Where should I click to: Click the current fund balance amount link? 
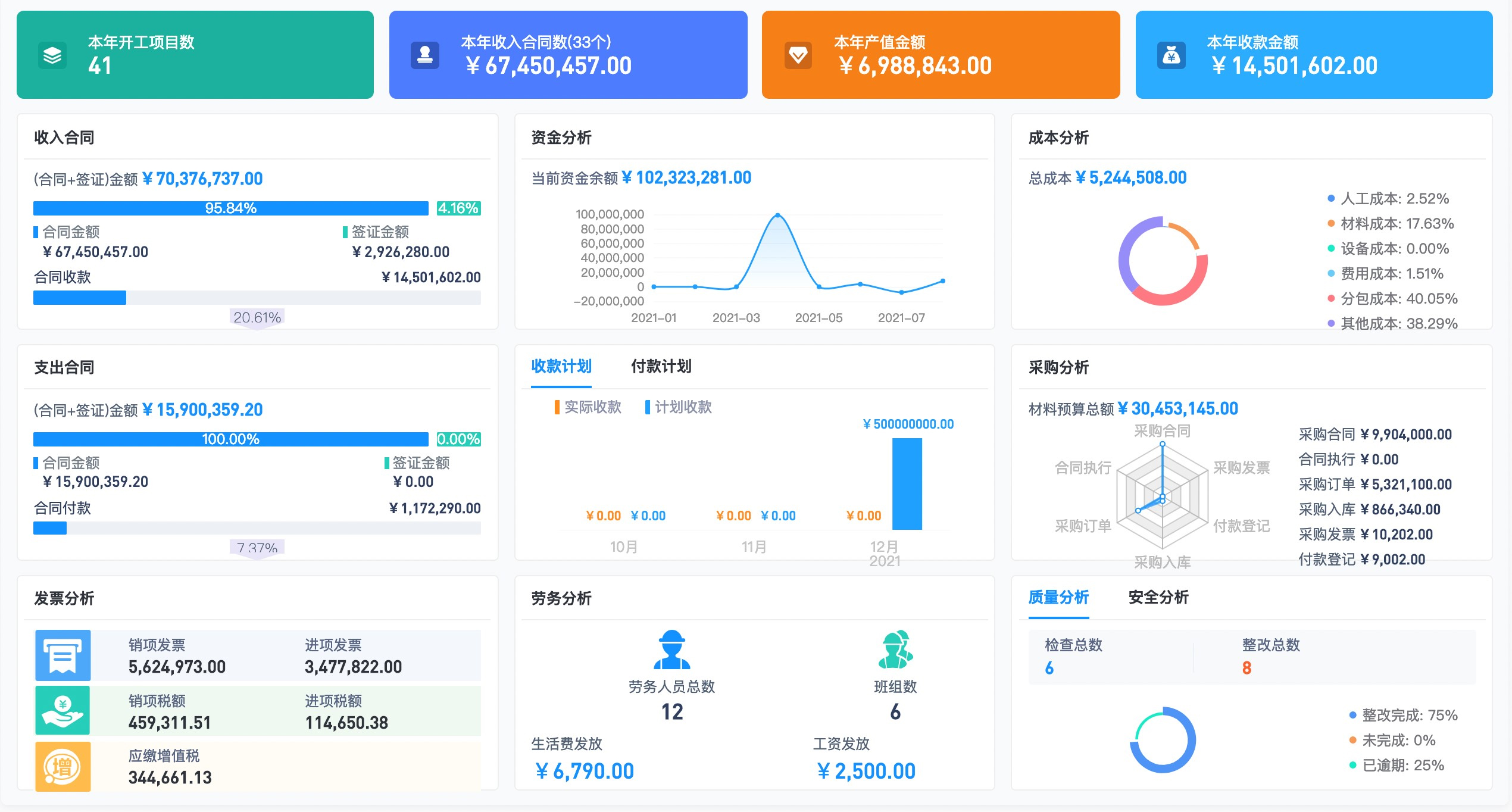pos(686,178)
